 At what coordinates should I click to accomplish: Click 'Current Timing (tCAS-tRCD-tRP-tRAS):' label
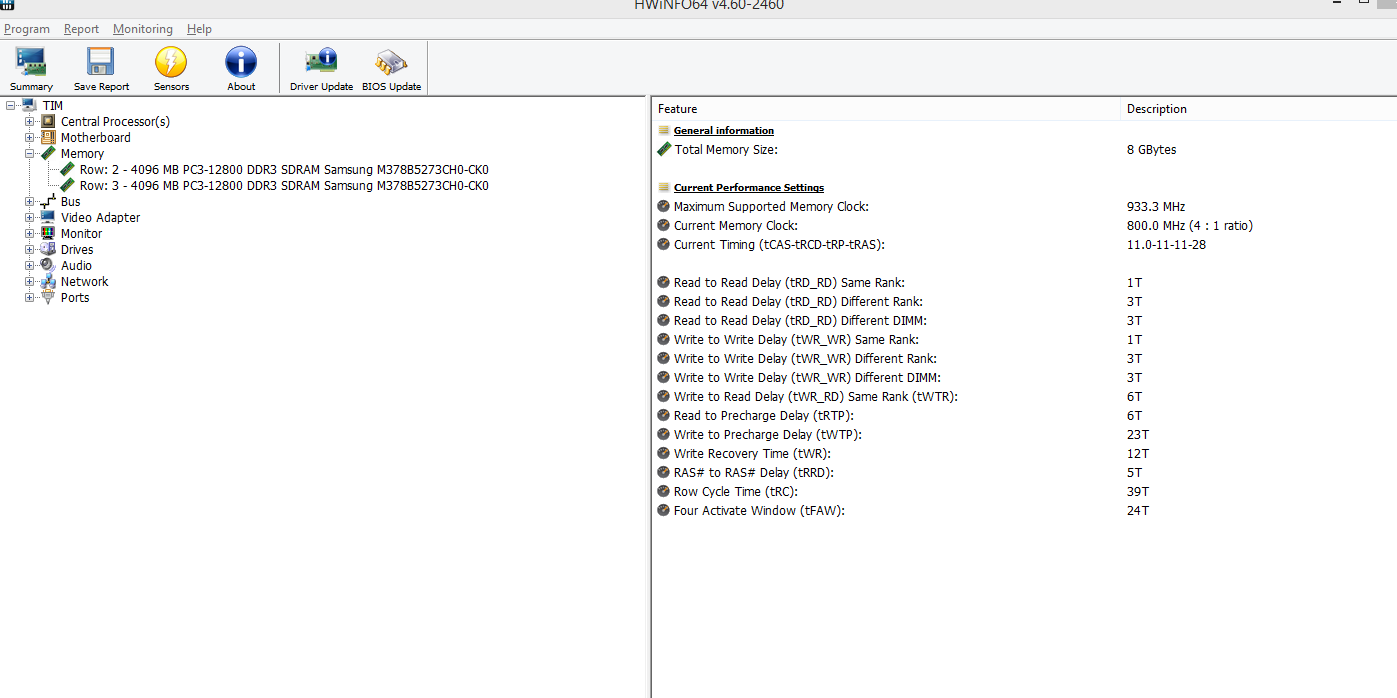pyautogui.click(x=779, y=244)
